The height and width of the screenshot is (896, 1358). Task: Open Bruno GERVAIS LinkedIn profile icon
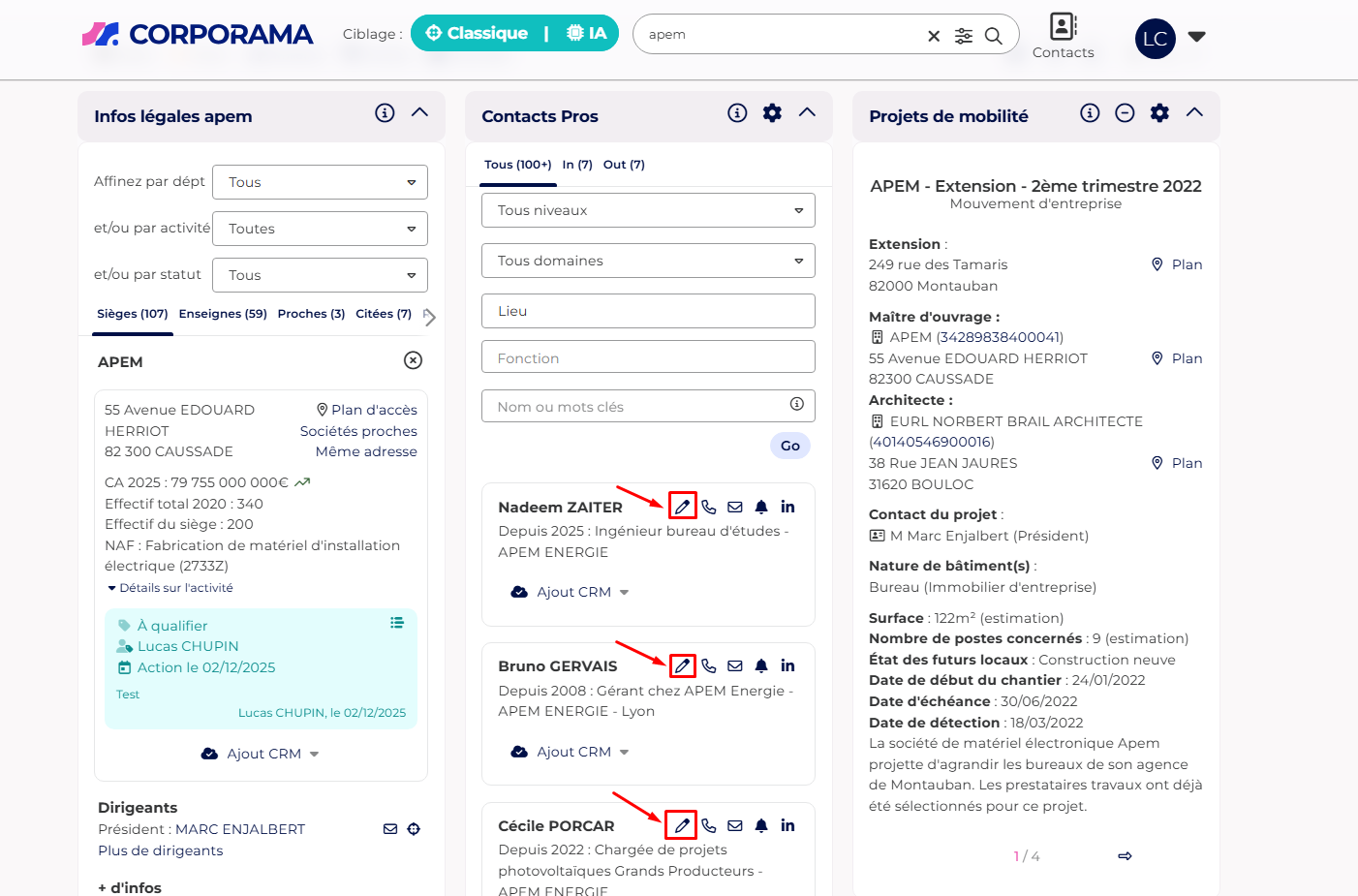pos(787,666)
